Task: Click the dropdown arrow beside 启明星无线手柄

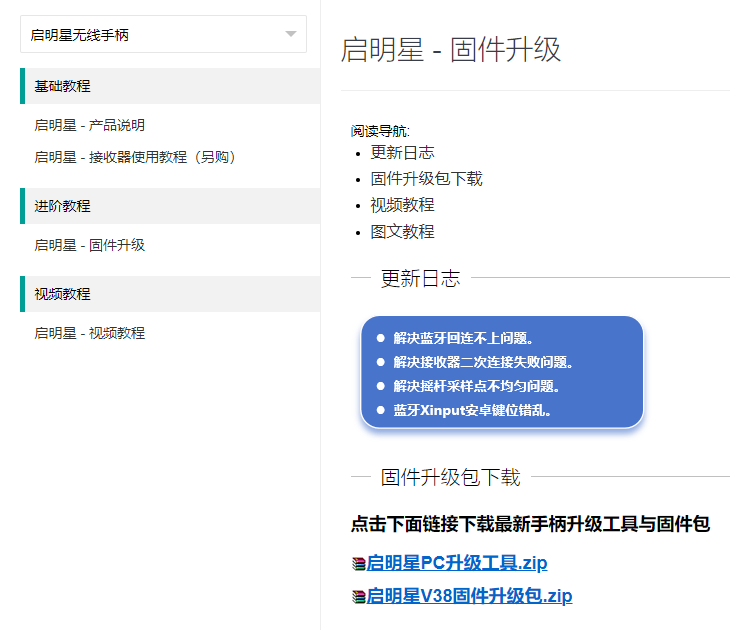Action: [291, 34]
